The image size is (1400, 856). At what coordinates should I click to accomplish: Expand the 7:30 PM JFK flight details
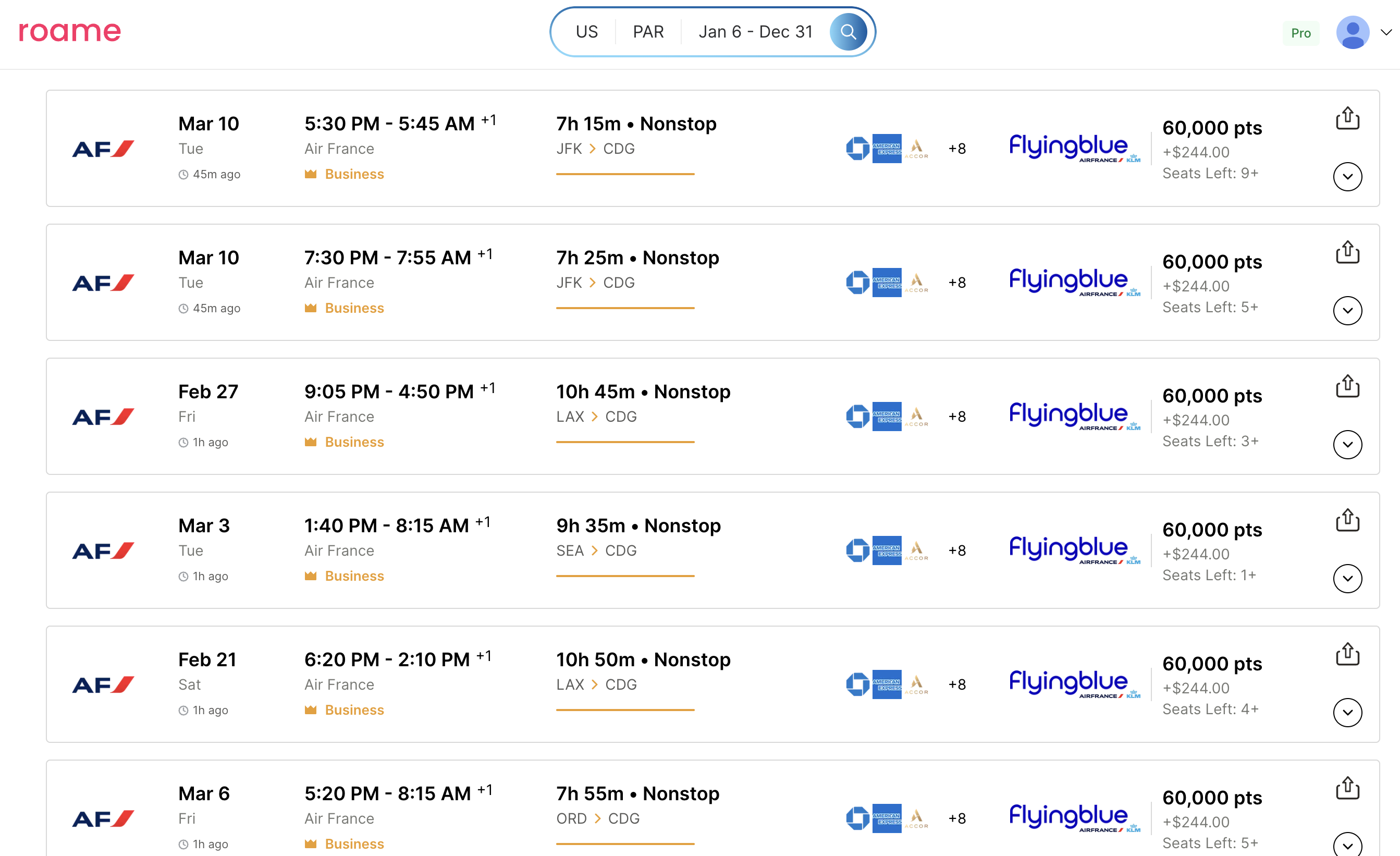tap(1347, 311)
